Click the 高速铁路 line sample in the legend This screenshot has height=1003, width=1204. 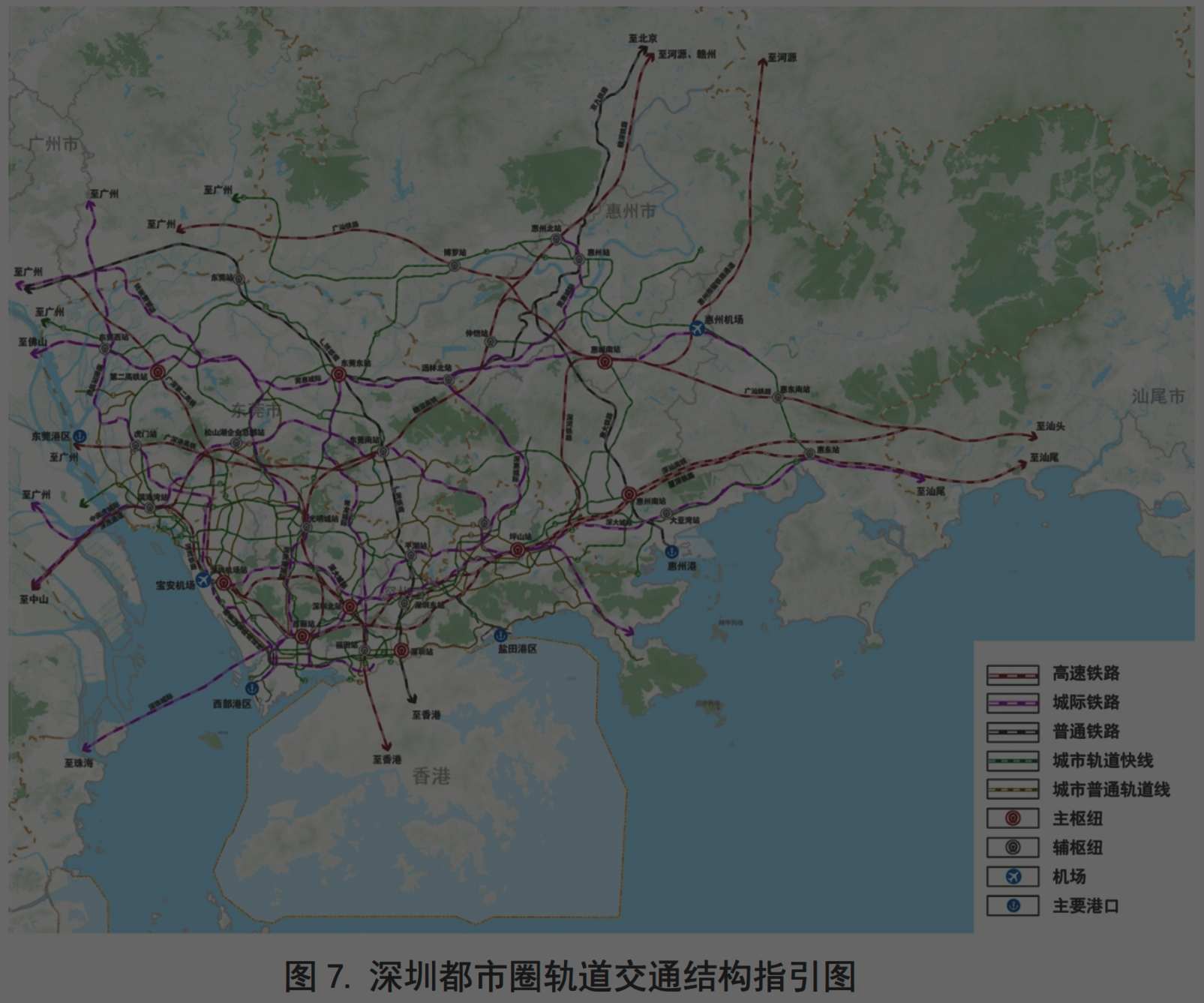pos(1013,674)
